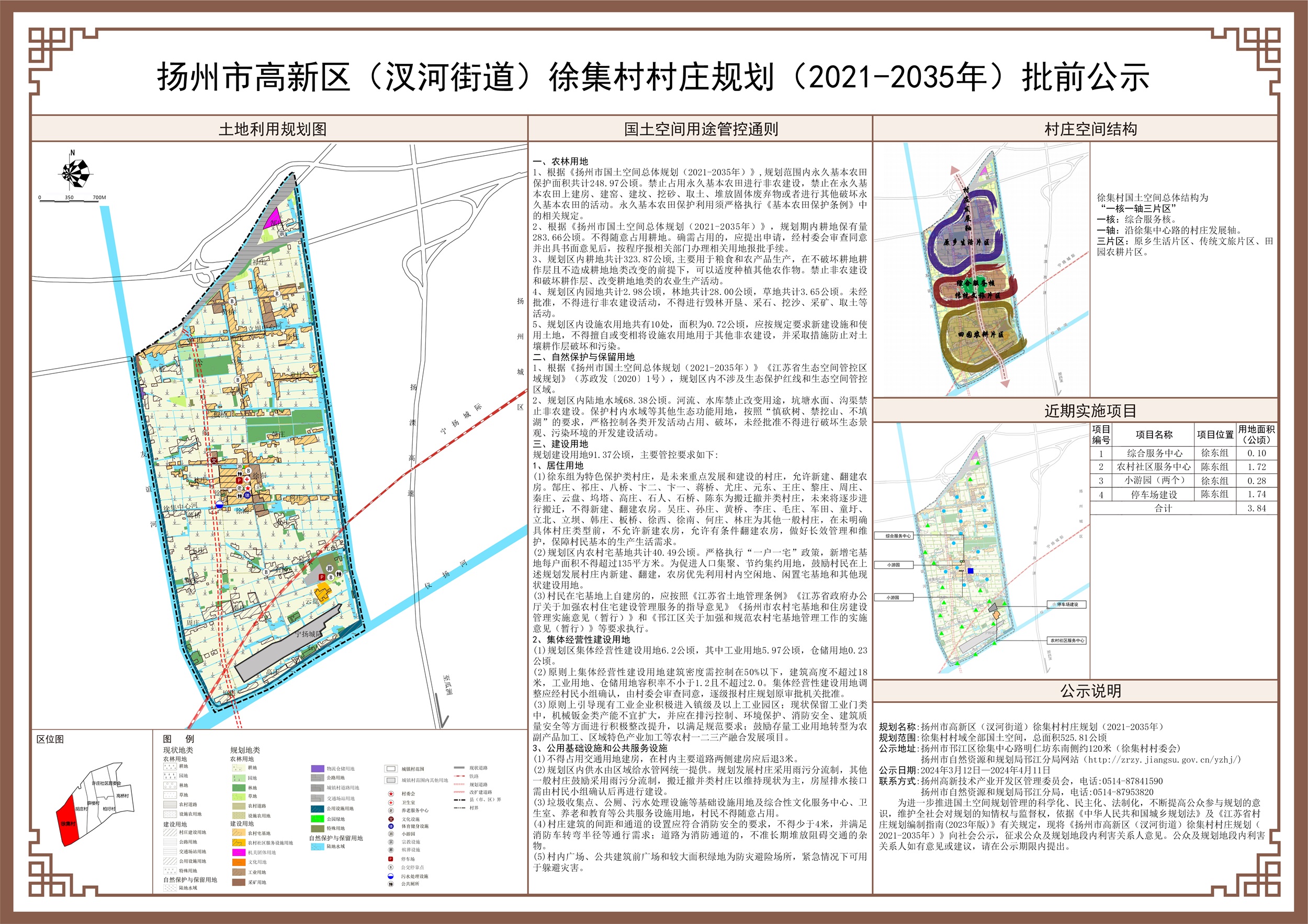Click the 规划地类 林地 dark green swatch

[239, 788]
